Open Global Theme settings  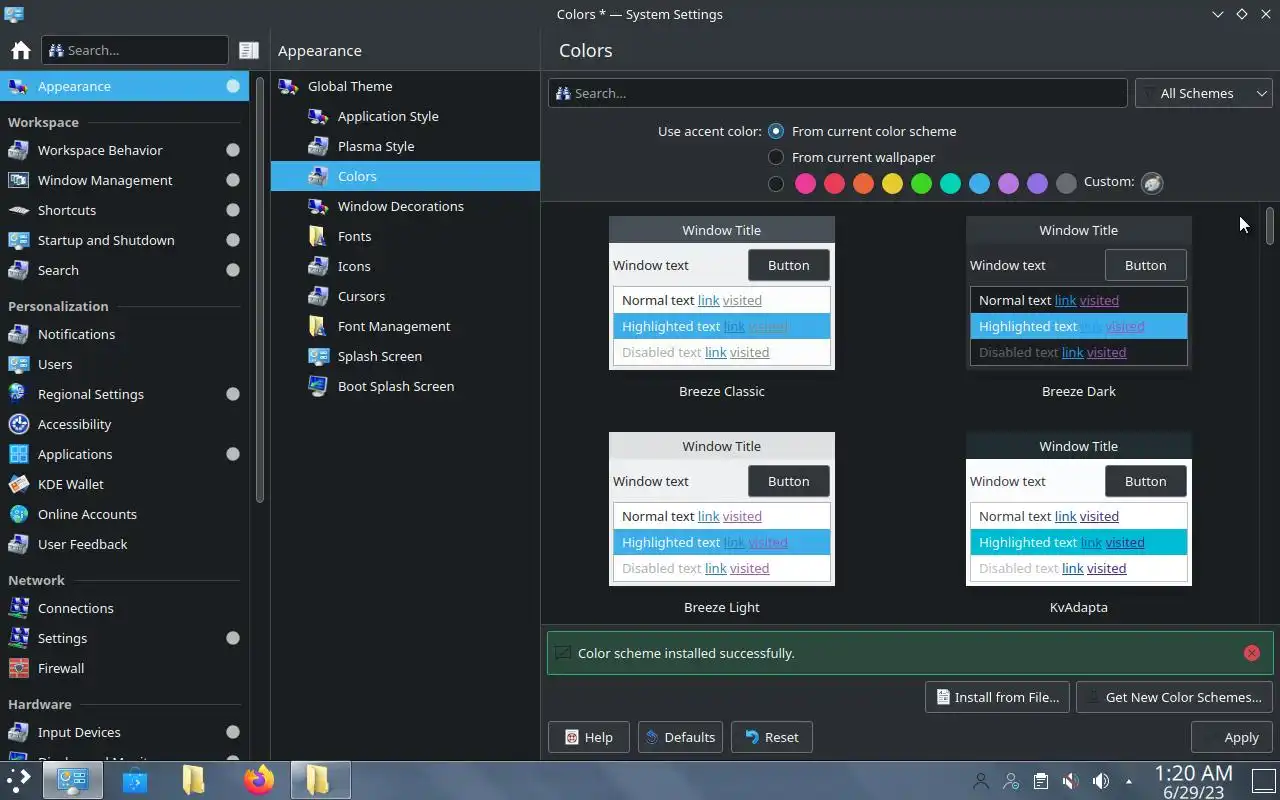(x=405, y=86)
